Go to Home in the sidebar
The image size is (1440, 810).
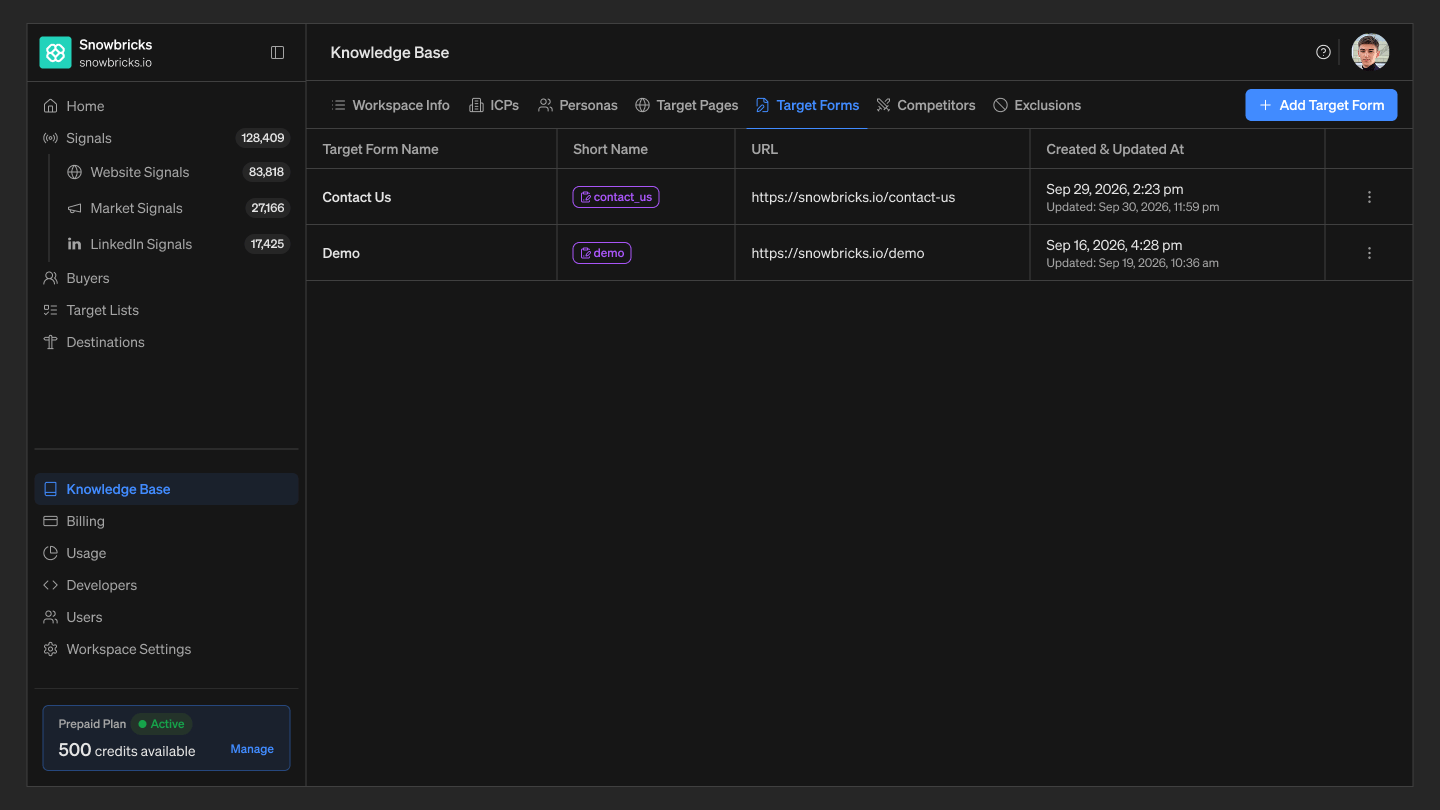[166, 106]
